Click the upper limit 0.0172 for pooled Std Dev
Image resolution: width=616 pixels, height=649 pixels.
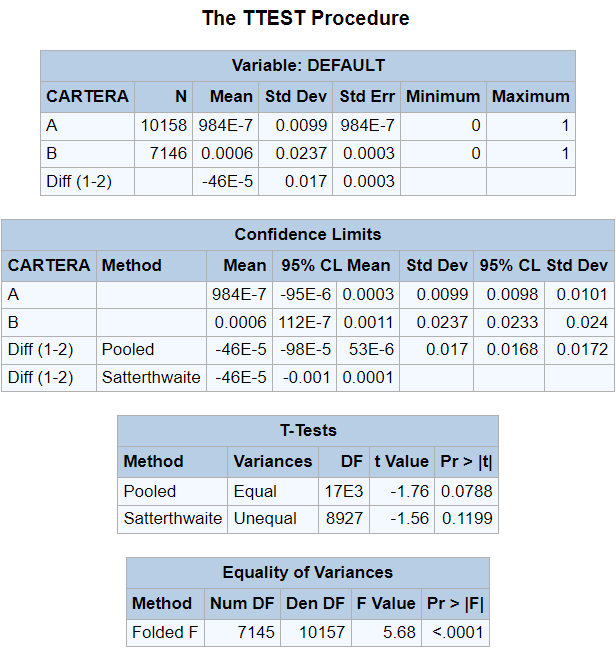pos(580,350)
